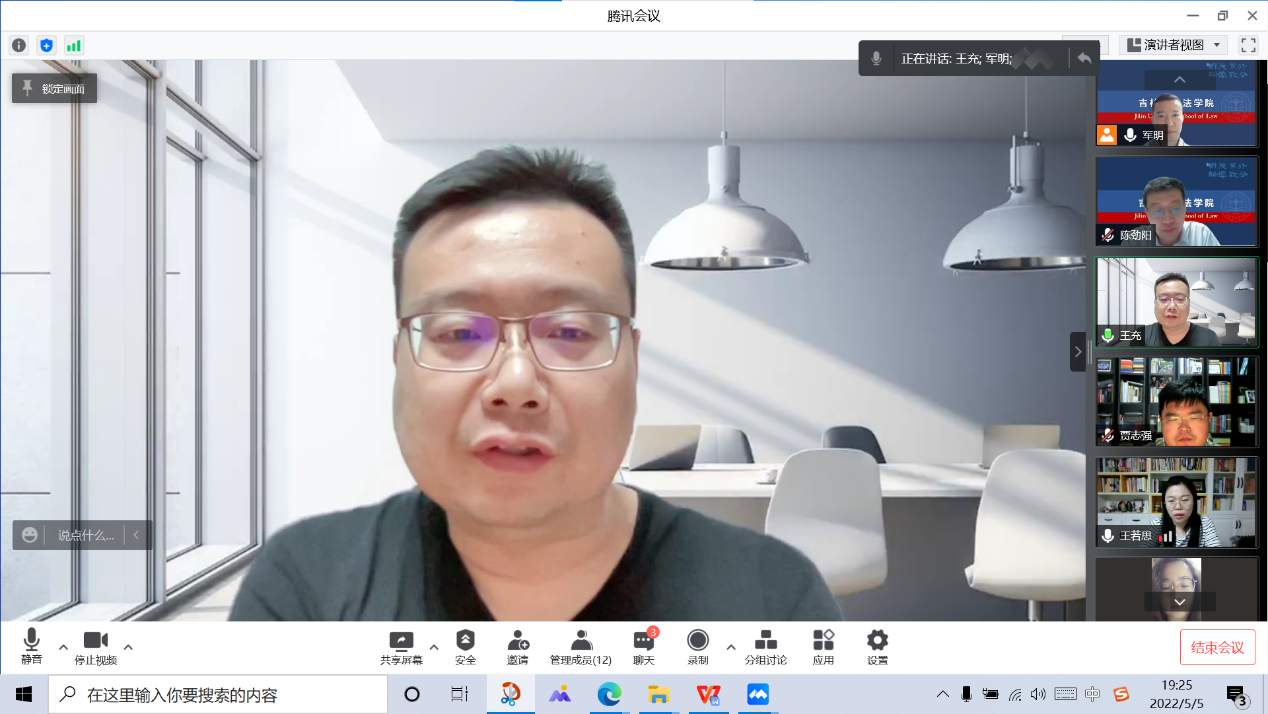This screenshot has height=714, width=1268.
Task: Stop the video camera (停止视频)
Action: [96, 646]
